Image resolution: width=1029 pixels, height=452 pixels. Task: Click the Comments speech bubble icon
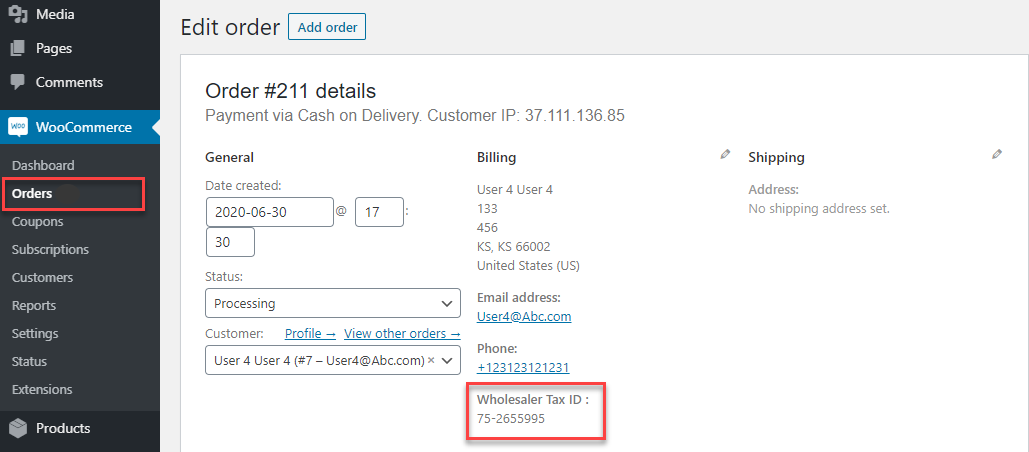pyautogui.click(x=18, y=82)
